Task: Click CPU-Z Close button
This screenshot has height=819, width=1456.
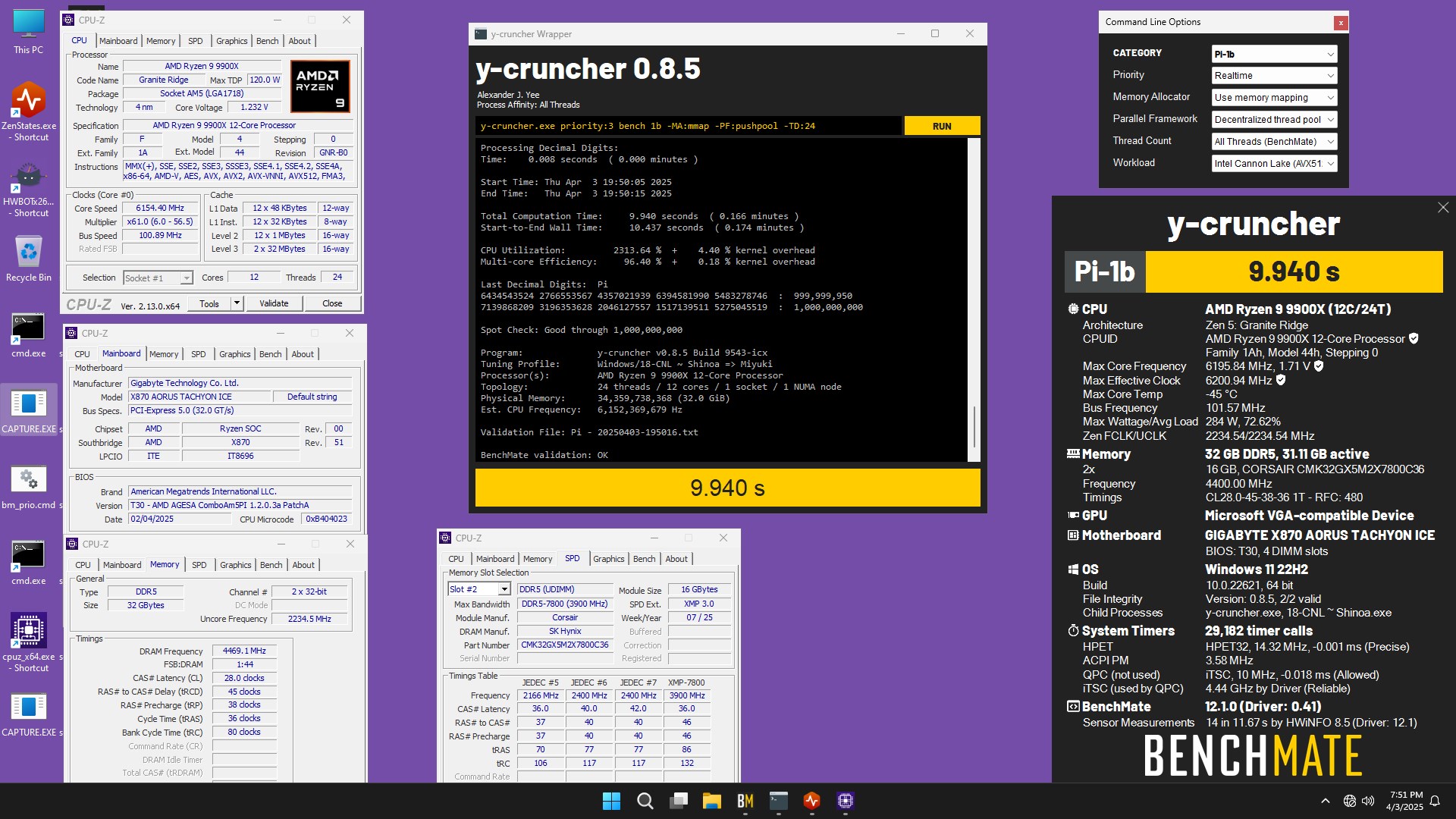Action: pyautogui.click(x=332, y=303)
